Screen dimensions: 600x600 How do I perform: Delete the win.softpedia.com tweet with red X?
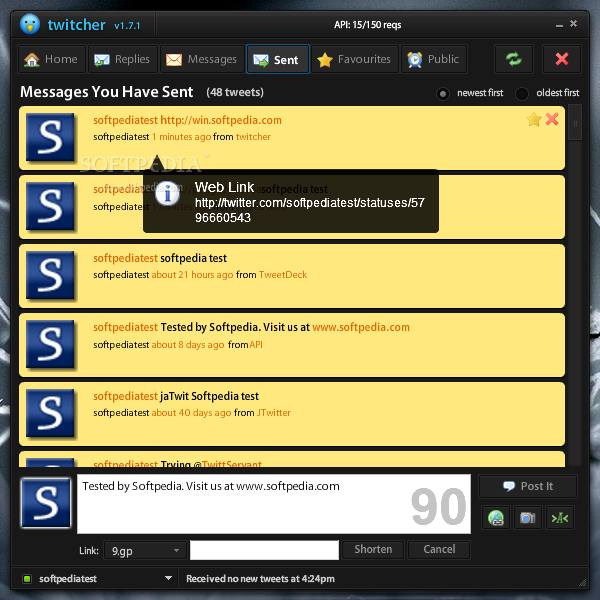coord(552,119)
